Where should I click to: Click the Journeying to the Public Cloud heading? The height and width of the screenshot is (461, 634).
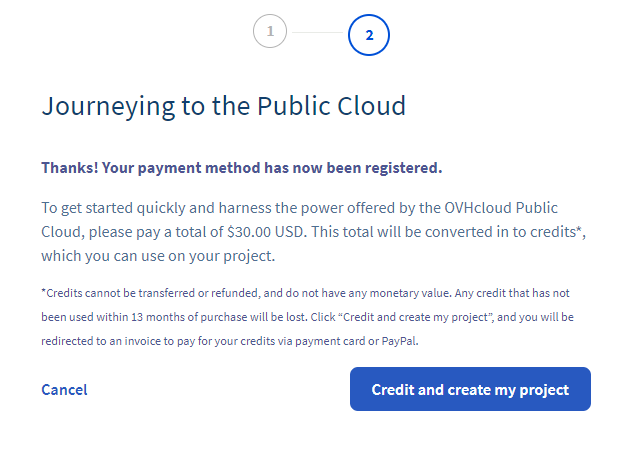223,107
